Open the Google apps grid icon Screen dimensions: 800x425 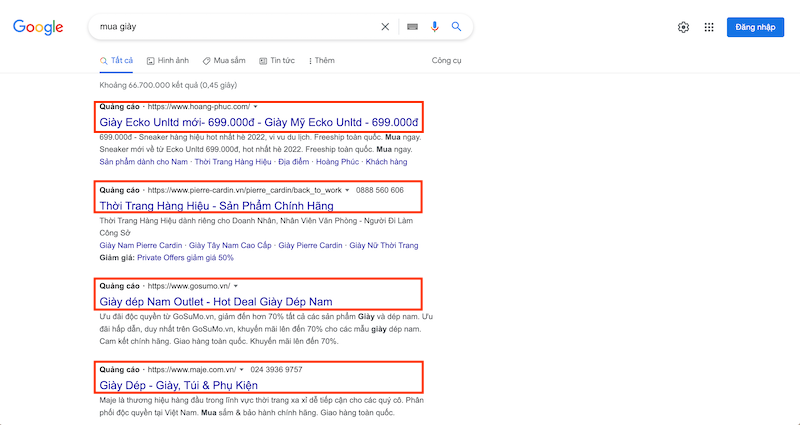709,27
